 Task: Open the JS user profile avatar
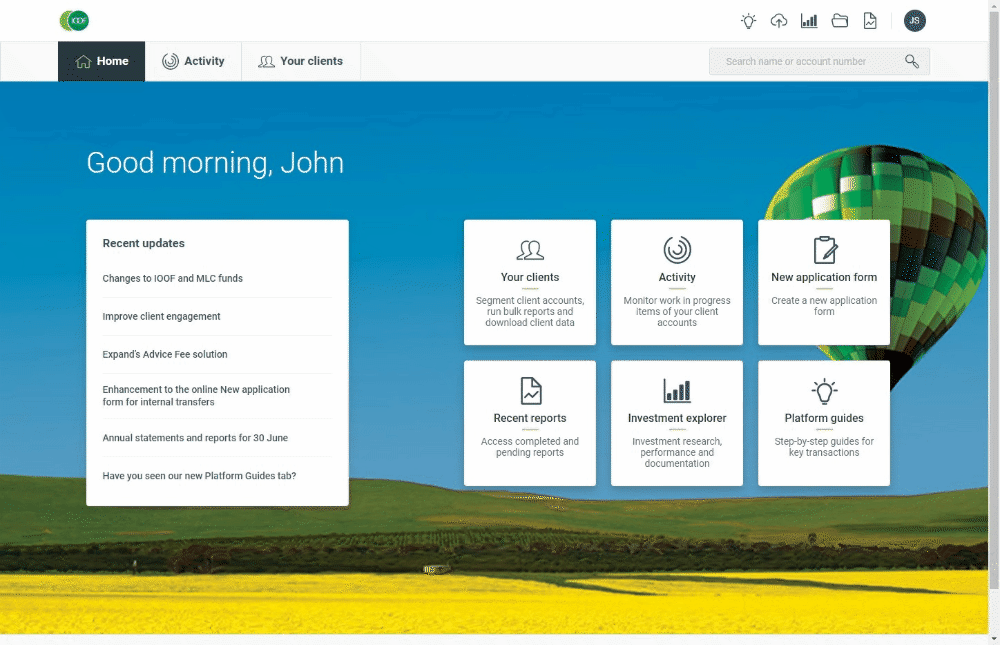point(915,21)
